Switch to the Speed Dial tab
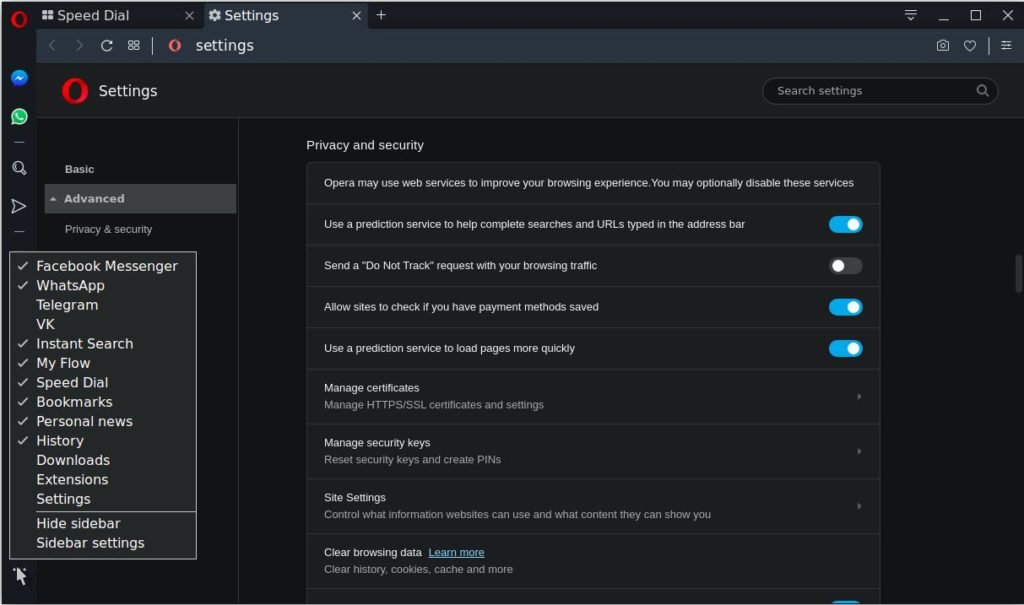Viewport: 1024px width, 605px height. coord(118,16)
